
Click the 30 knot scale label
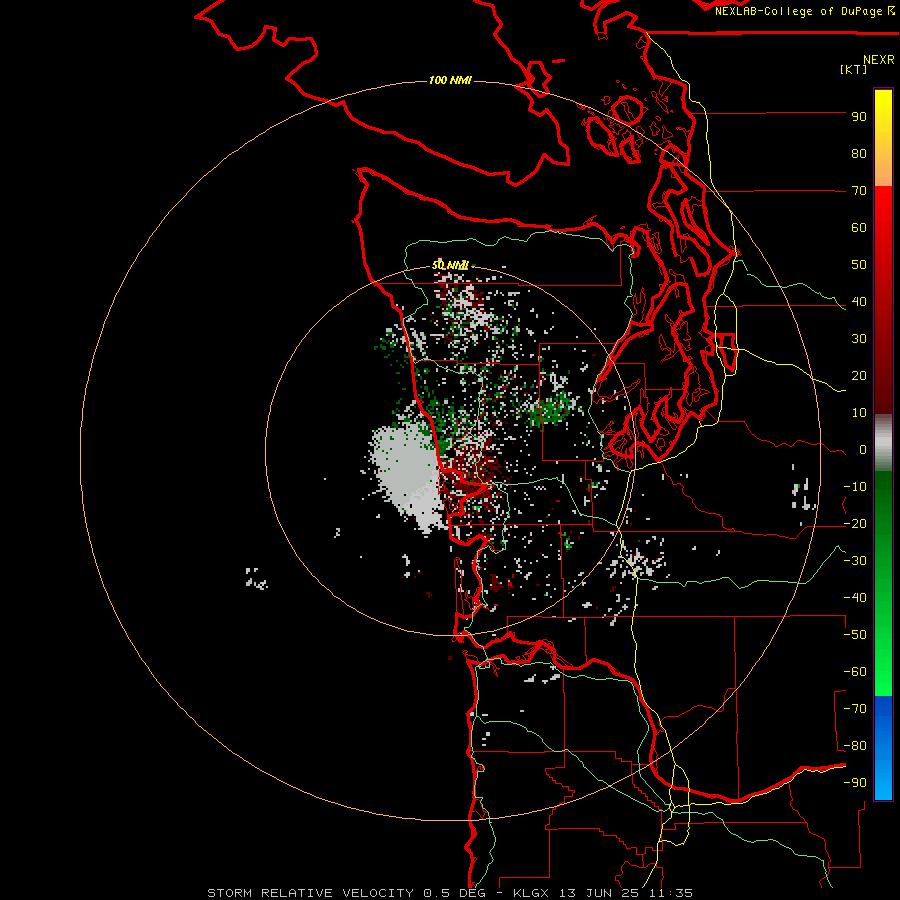[859, 339]
